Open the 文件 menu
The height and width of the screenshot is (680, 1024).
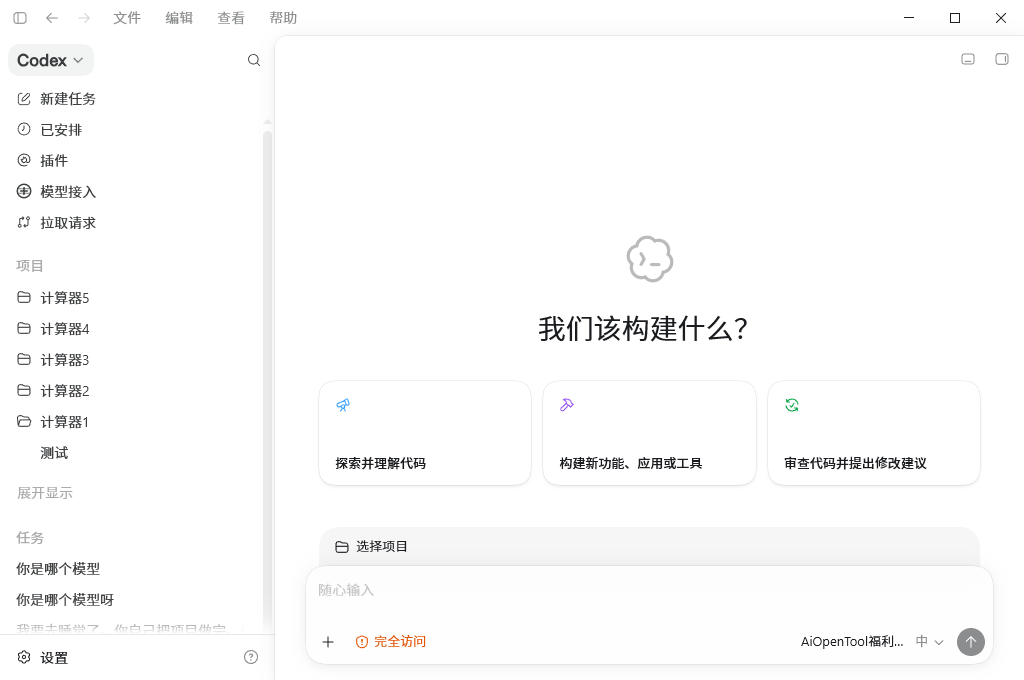point(127,18)
